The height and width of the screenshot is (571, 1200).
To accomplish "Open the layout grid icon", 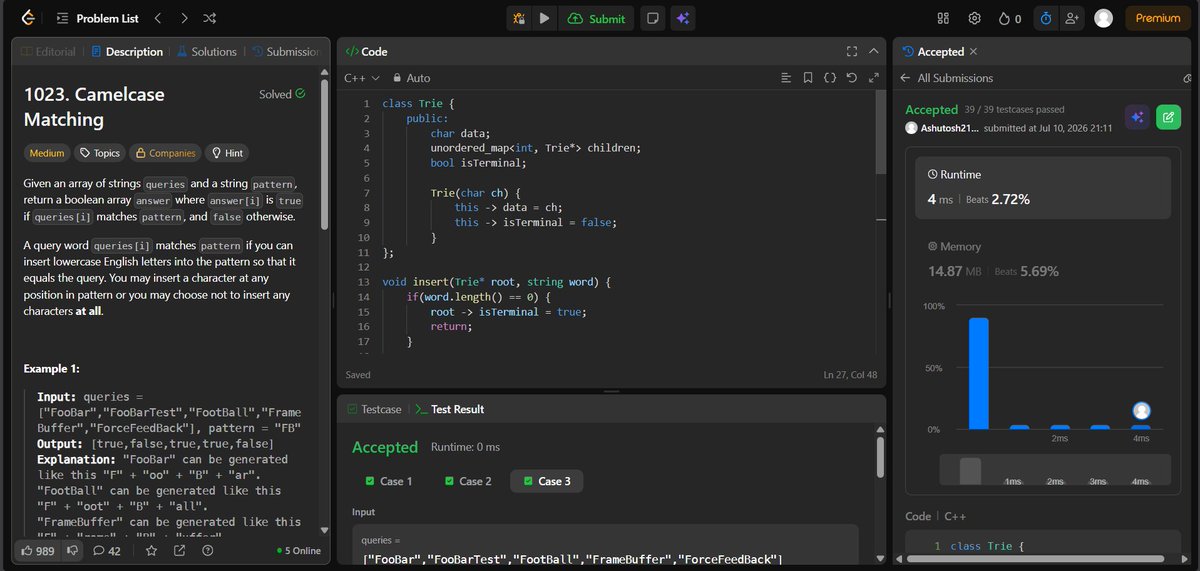I will [x=943, y=18].
